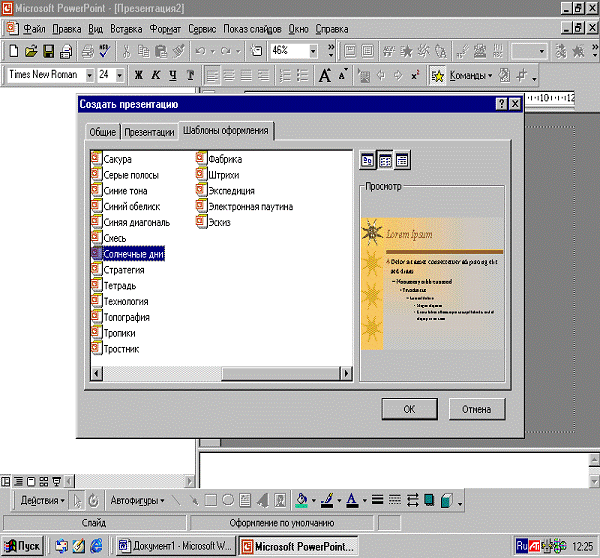Image resolution: width=600 pixels, height=558 pixels.
Task: Click the Save diskette icon
Action: pyautogui.click(x=47, y=50)
